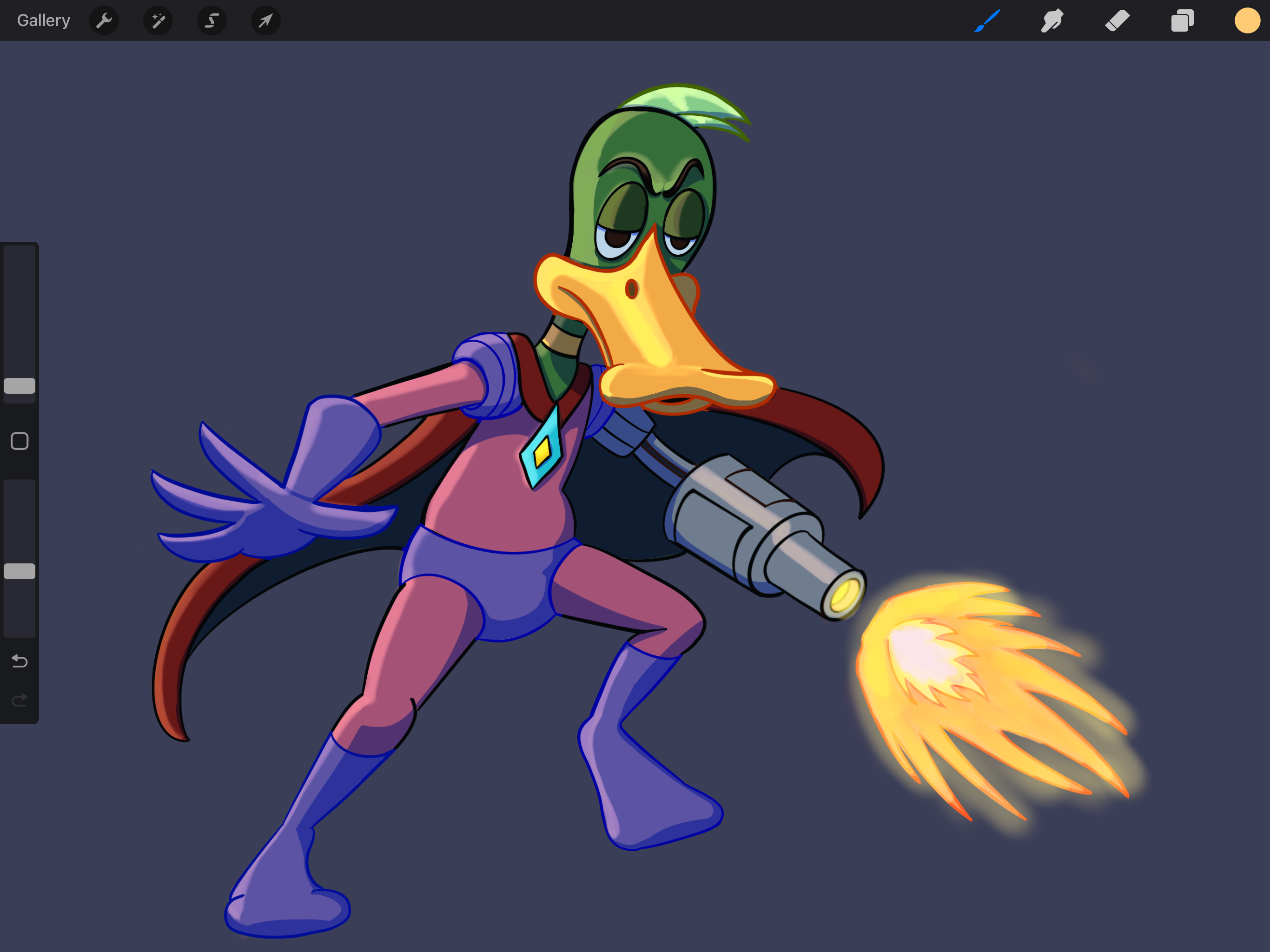The height and width of the screenshot is (952, 1270).
Task: Click the brush opacity slider handle
Action: (x=20, y=571)
